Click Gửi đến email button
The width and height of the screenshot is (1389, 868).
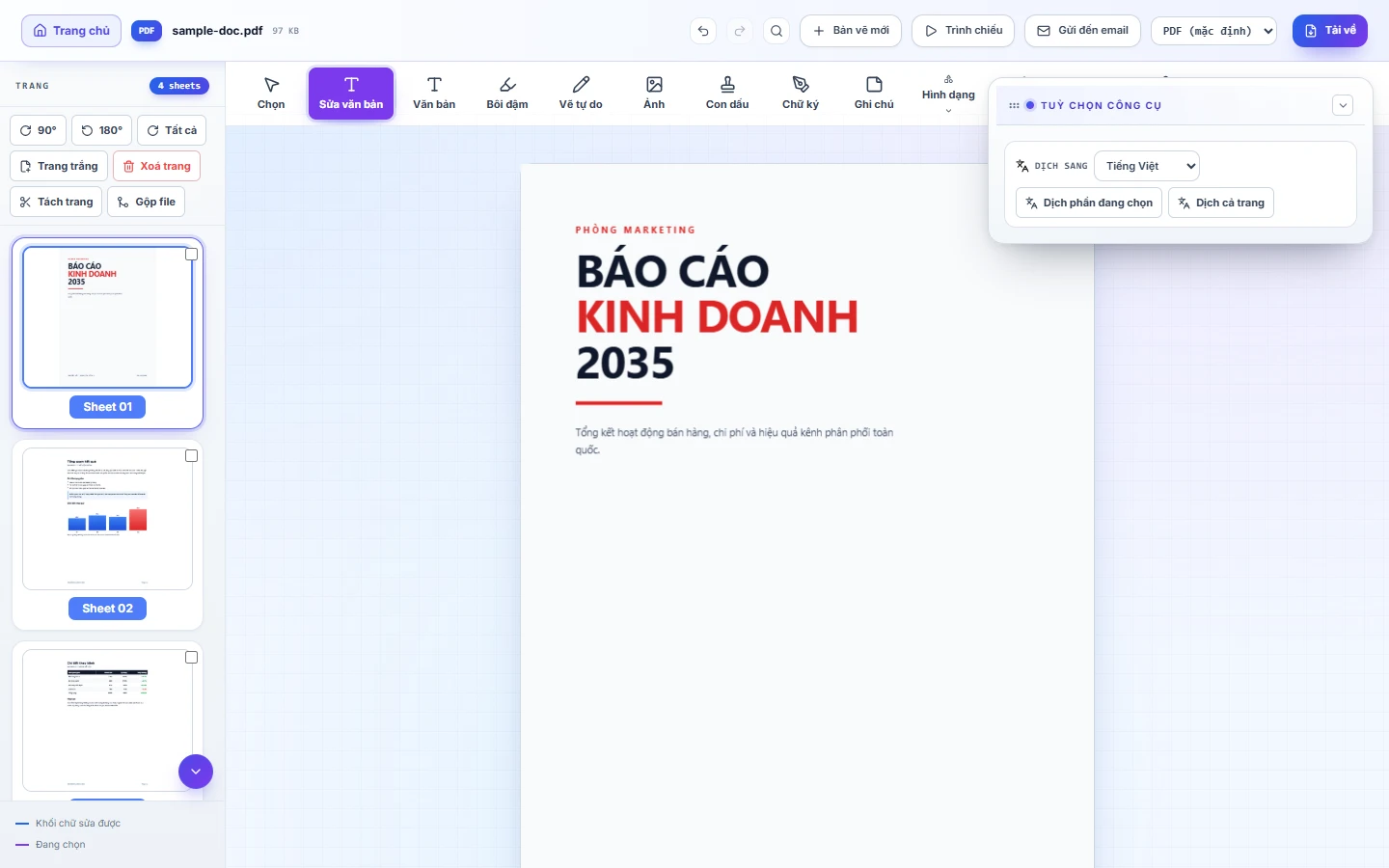[x=1082, y=31]
